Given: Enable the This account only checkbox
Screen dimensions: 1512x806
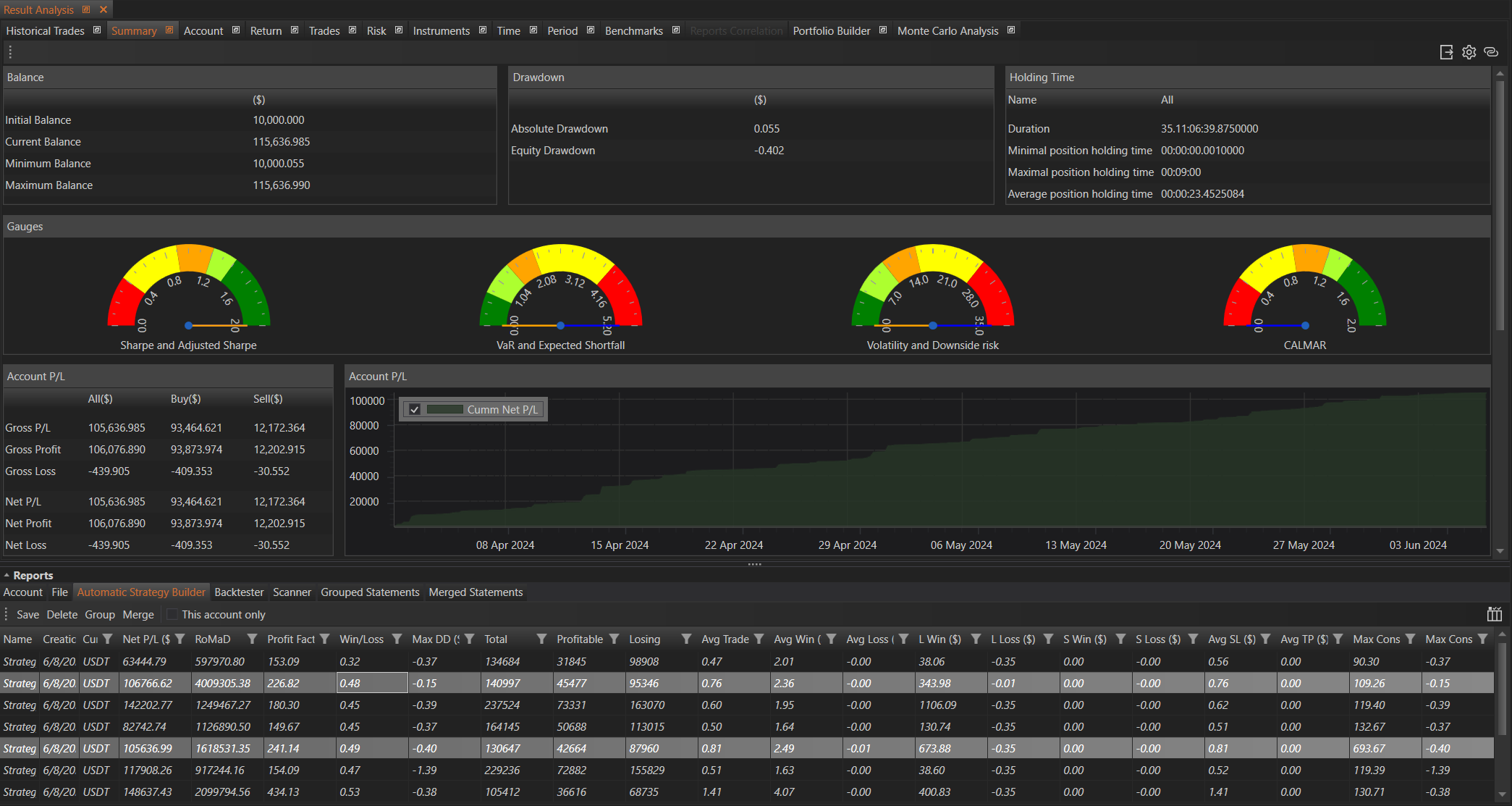Looking at the screenshot, I should (172, 614).
